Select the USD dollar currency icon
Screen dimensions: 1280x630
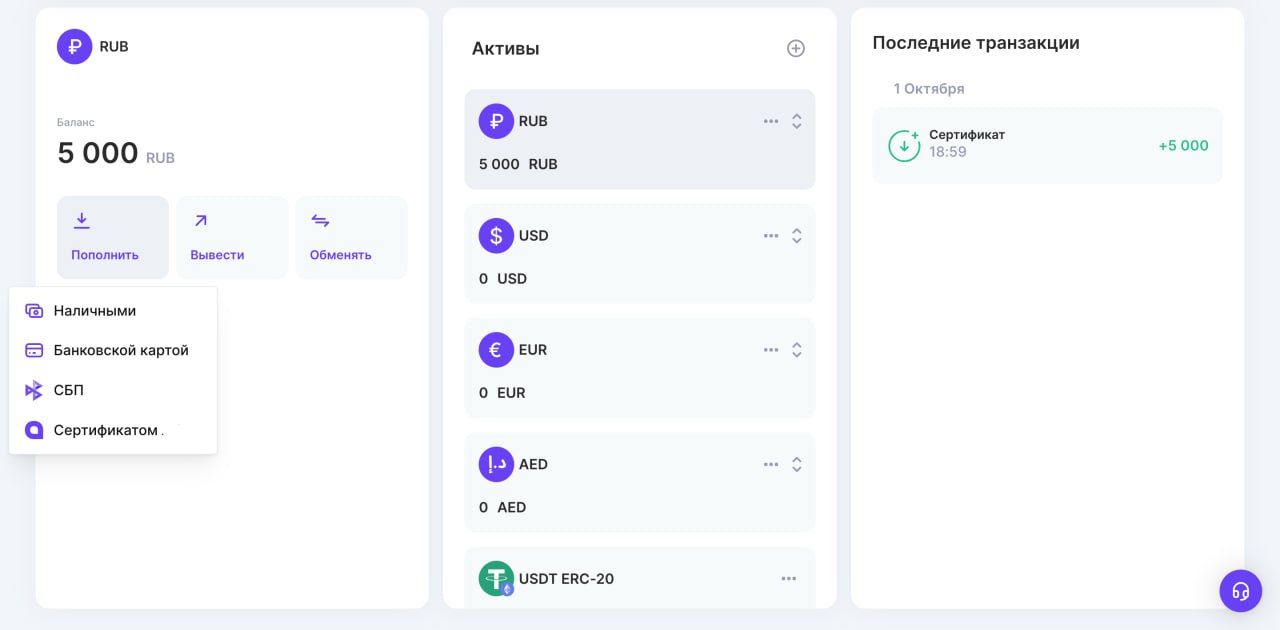coord(496,235)
